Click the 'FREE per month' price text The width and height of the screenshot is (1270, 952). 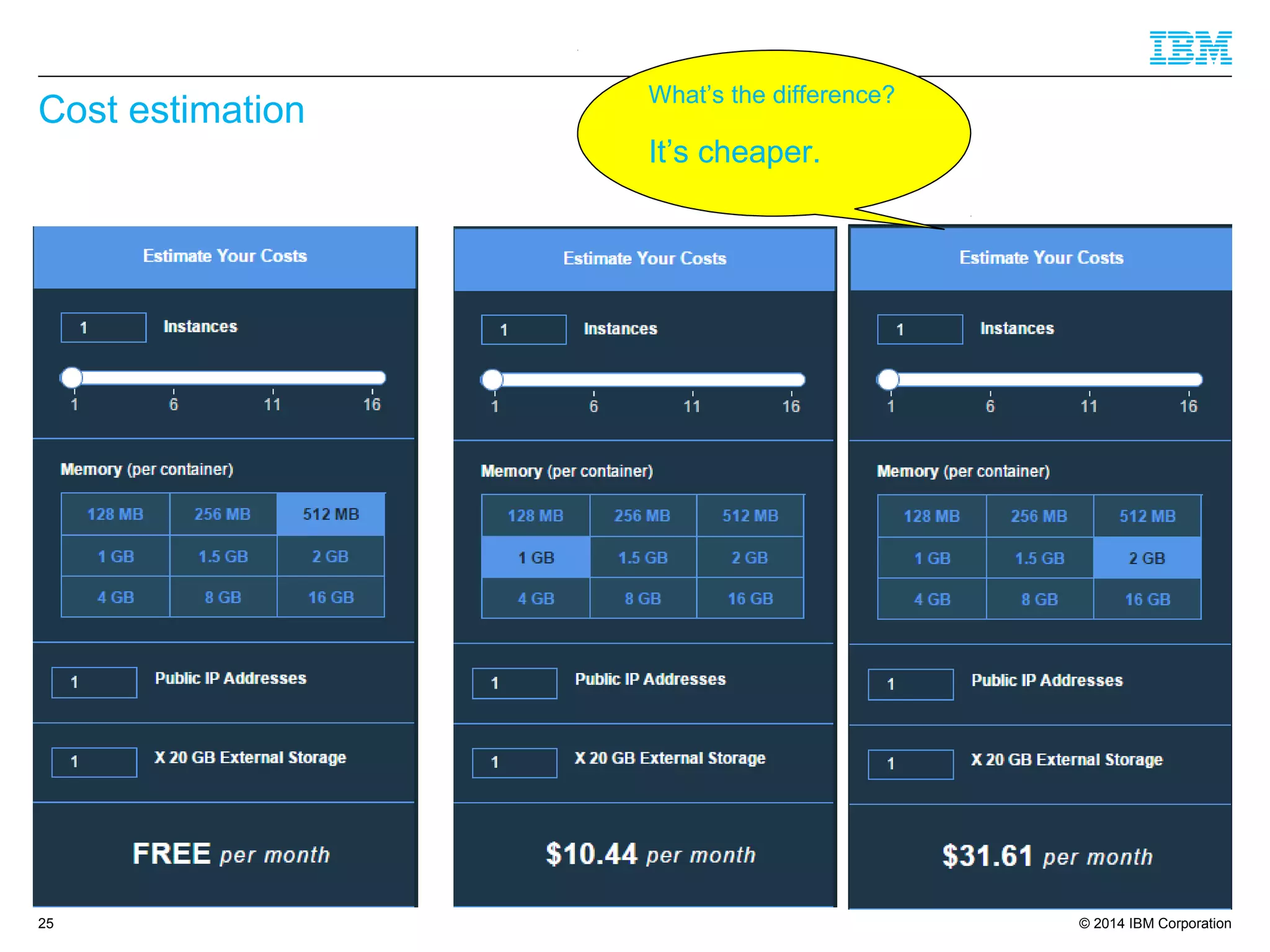coord(231,854)
